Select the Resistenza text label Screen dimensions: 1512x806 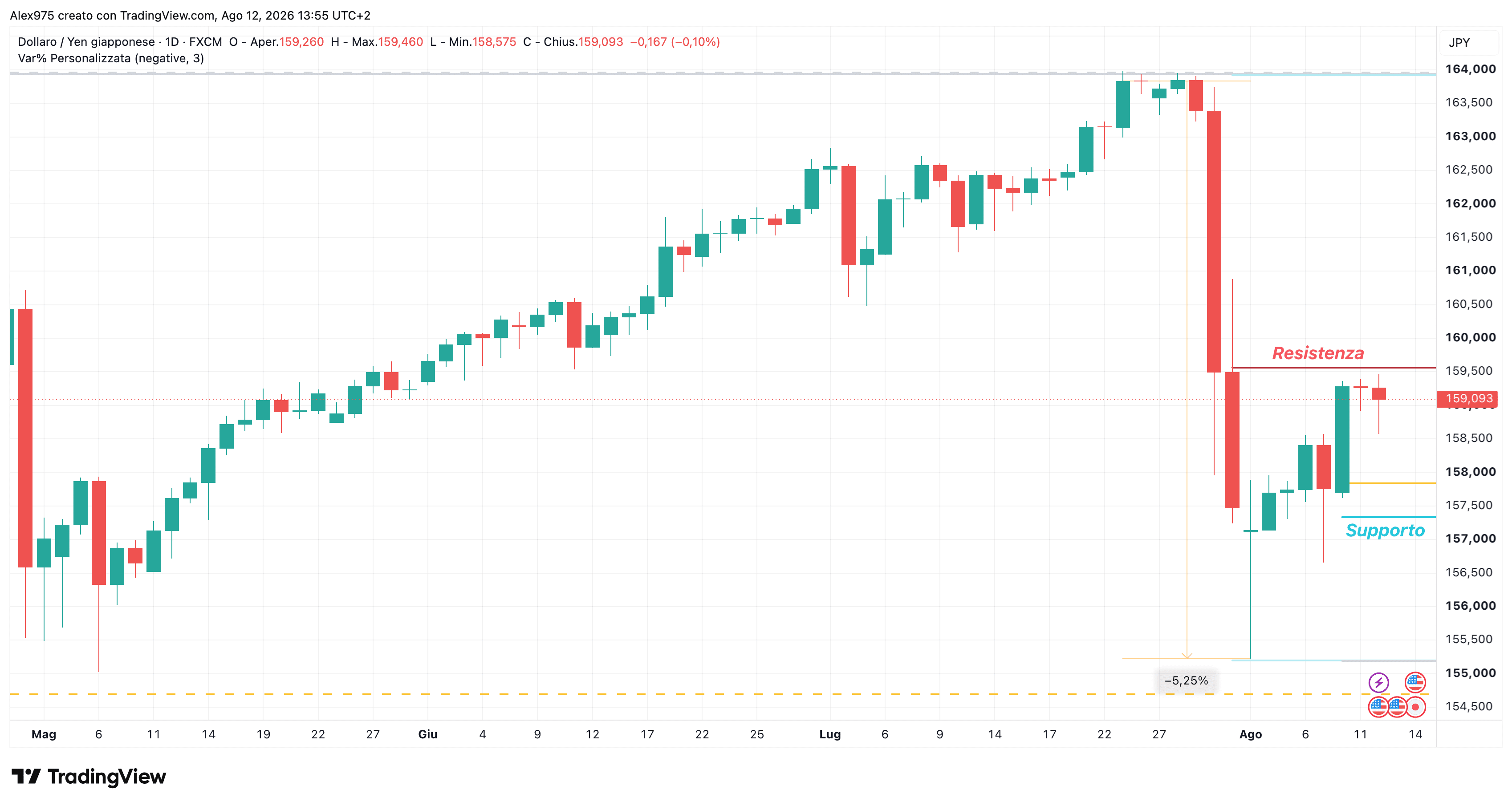(x=1318, y=353)
